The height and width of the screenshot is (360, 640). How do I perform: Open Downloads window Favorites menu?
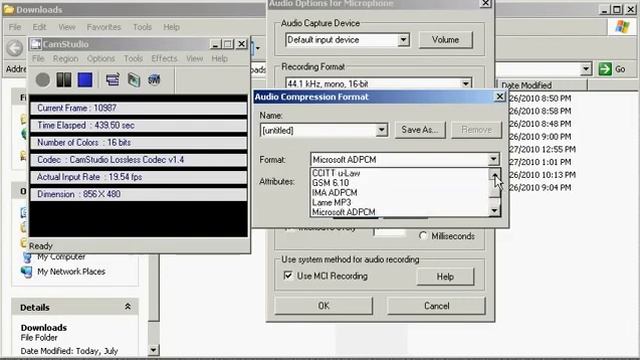(104, 27)
